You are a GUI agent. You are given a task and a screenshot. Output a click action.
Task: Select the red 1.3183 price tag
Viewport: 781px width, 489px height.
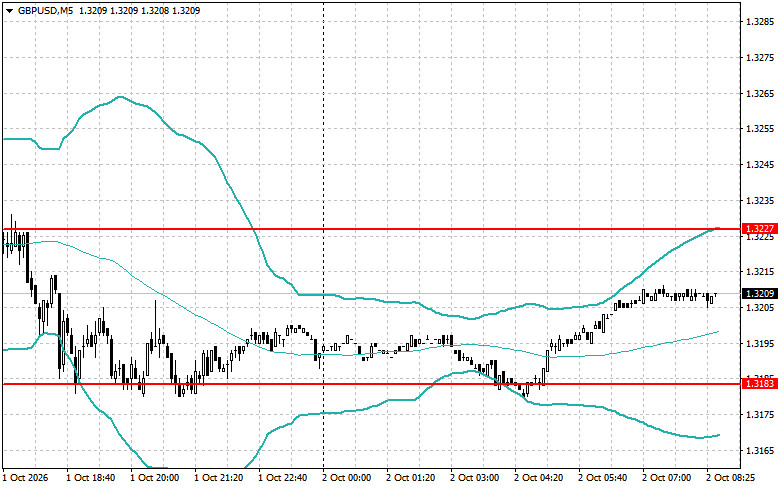tap(759, 383)
